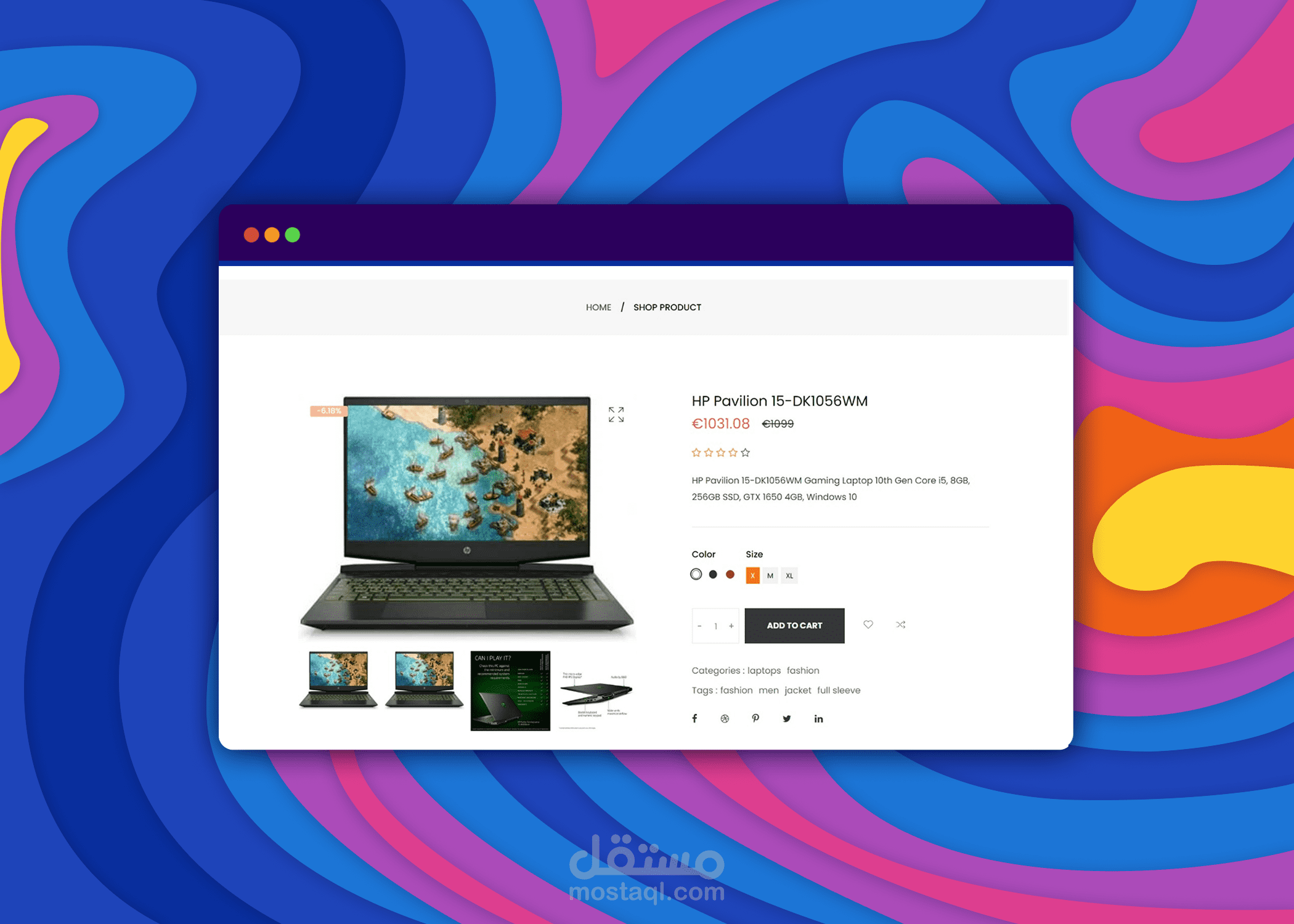Click the fourth product thumbnail image
This screenshot has height=924, width=1294.
pyautogui.click(x=610, y=690)
